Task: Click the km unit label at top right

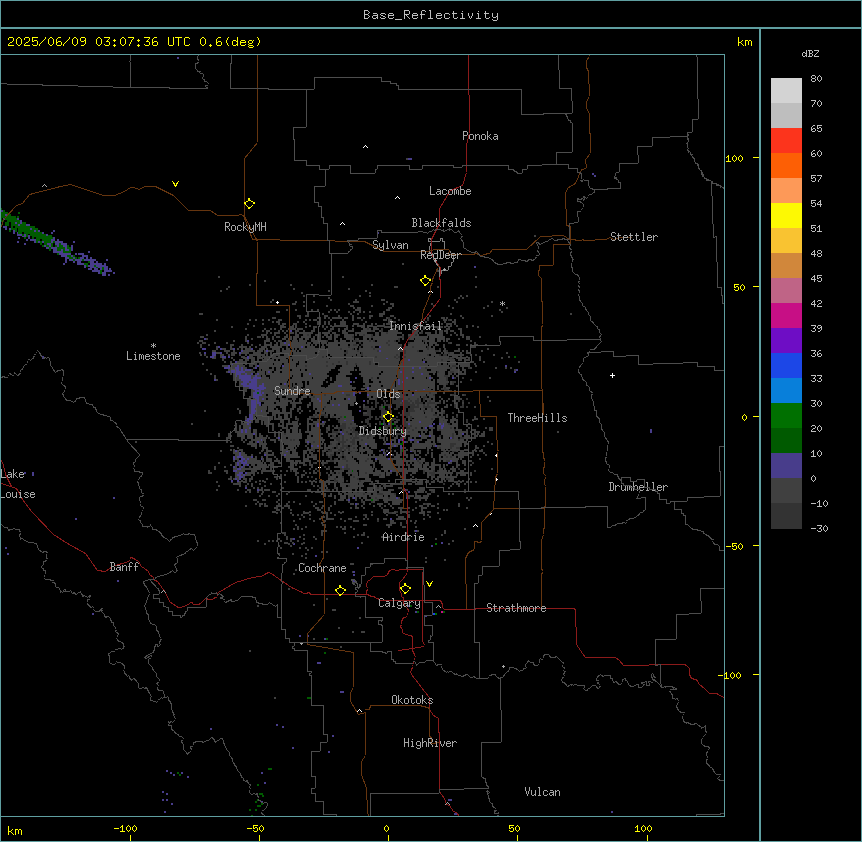Action: 745,42
